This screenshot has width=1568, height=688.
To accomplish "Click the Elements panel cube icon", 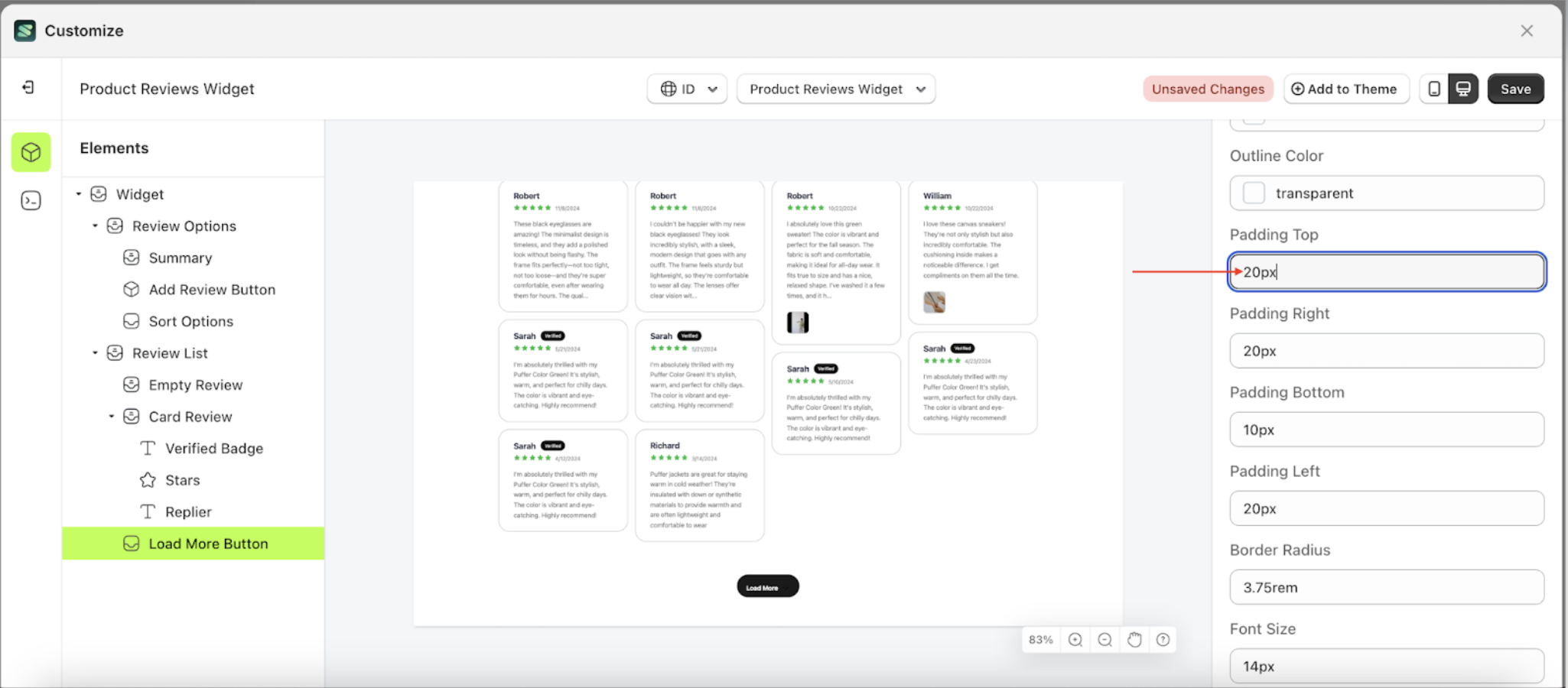I will pos(31,152).
